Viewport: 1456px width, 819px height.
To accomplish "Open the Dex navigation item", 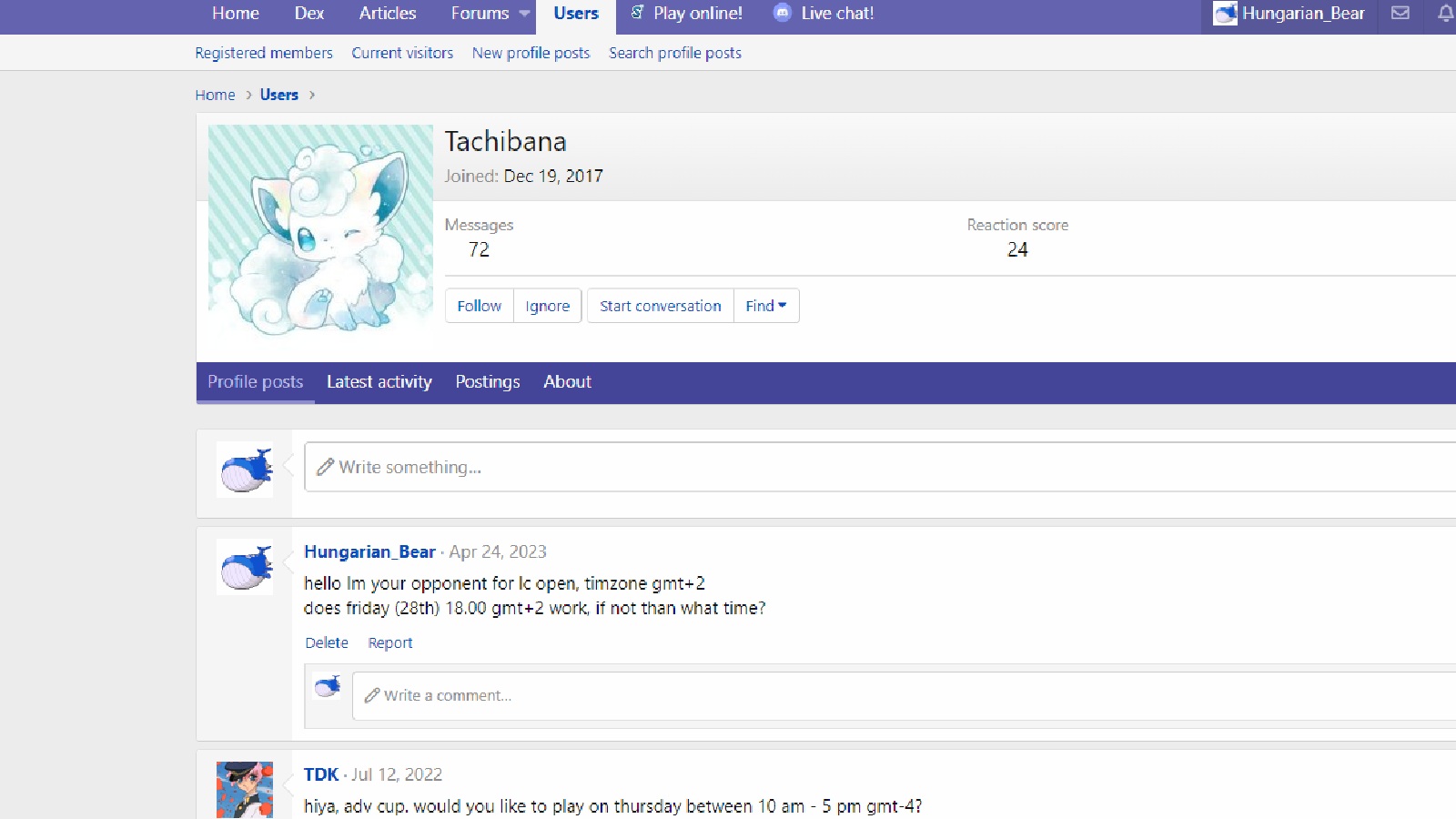I will (x=309, y=14).
